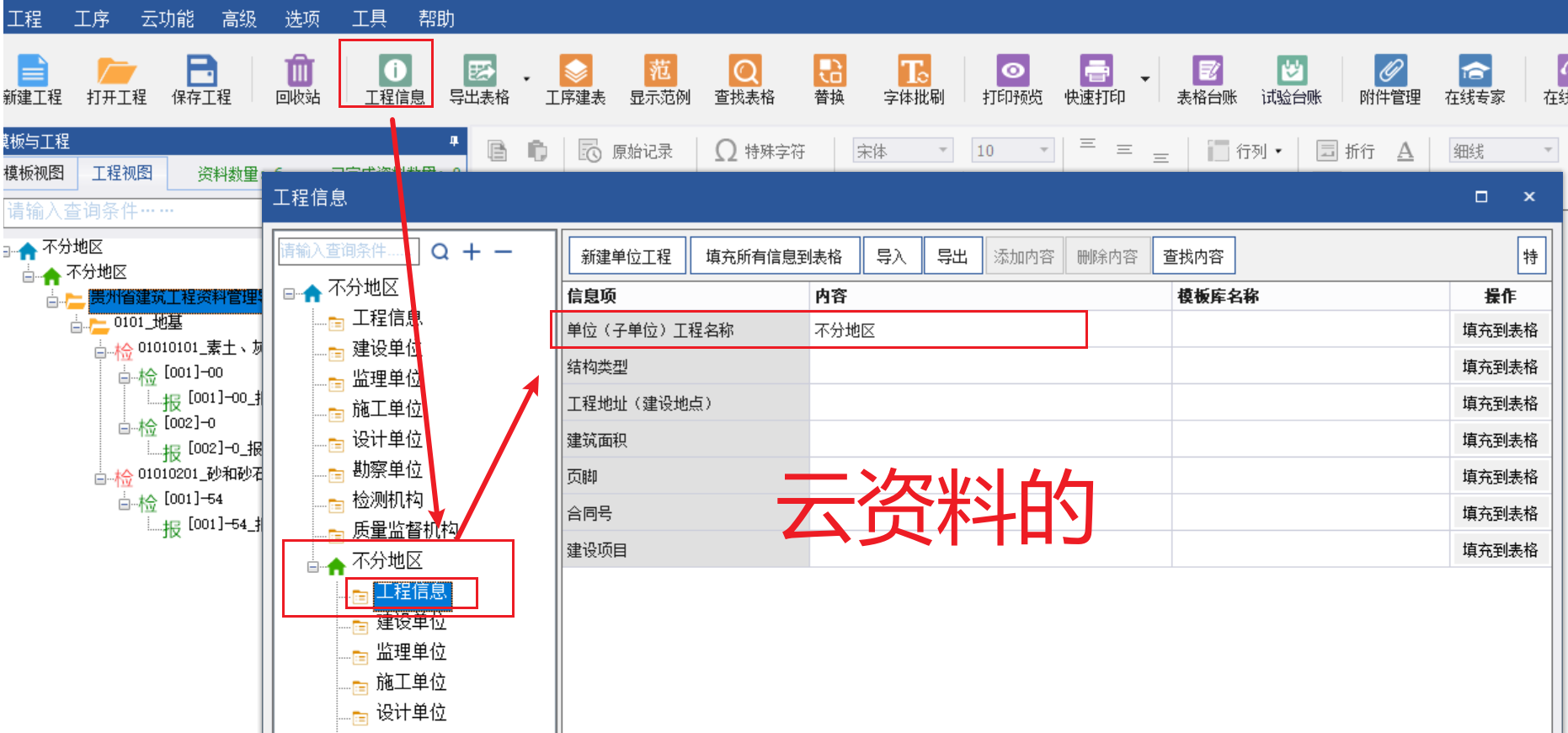Click the 新建单位工程 button
This screenshot has height=733, width=1568.
(x=626, y=256)
